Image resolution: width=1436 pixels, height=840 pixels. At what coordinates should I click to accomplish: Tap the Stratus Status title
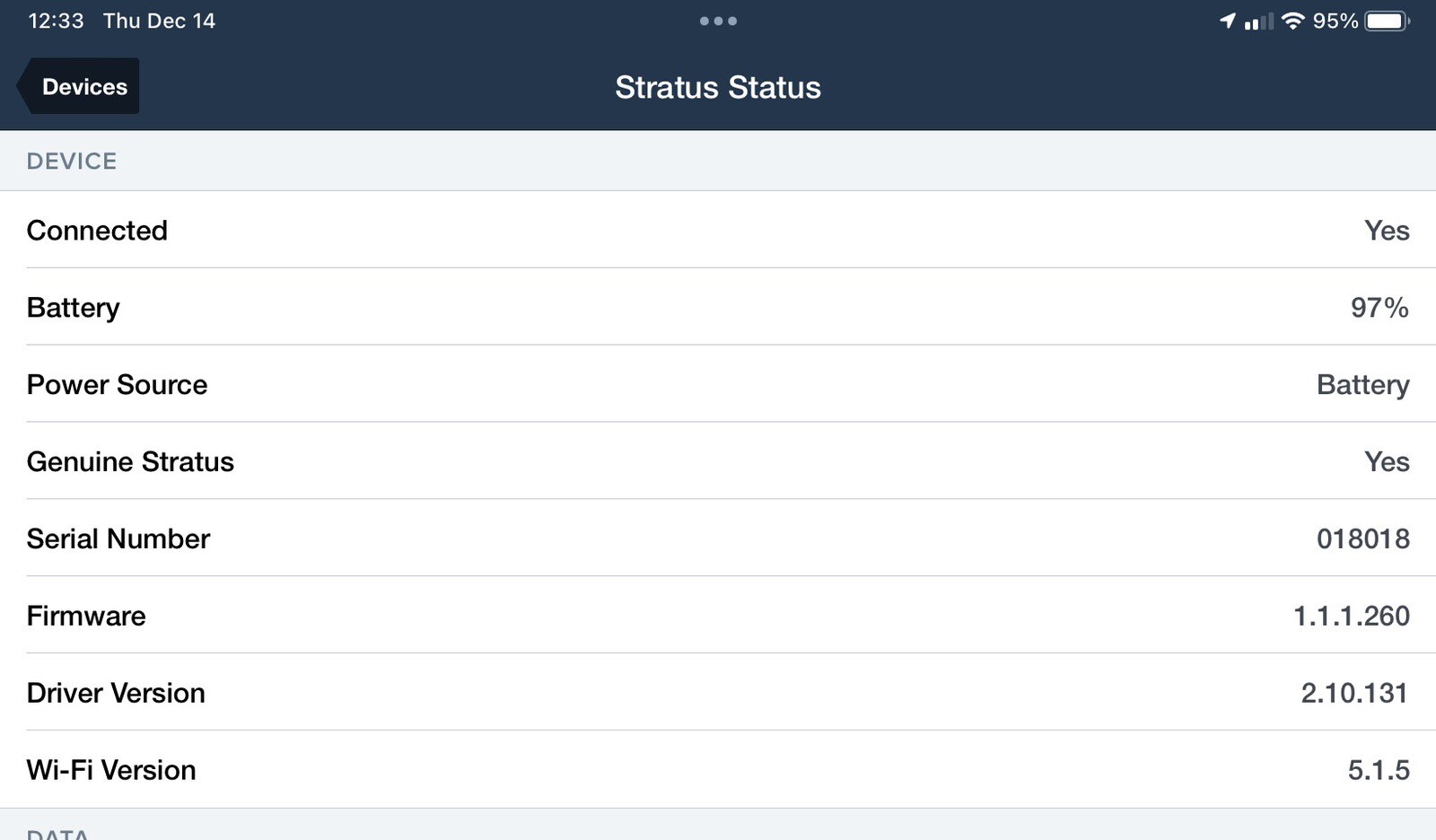click(718, 87)
